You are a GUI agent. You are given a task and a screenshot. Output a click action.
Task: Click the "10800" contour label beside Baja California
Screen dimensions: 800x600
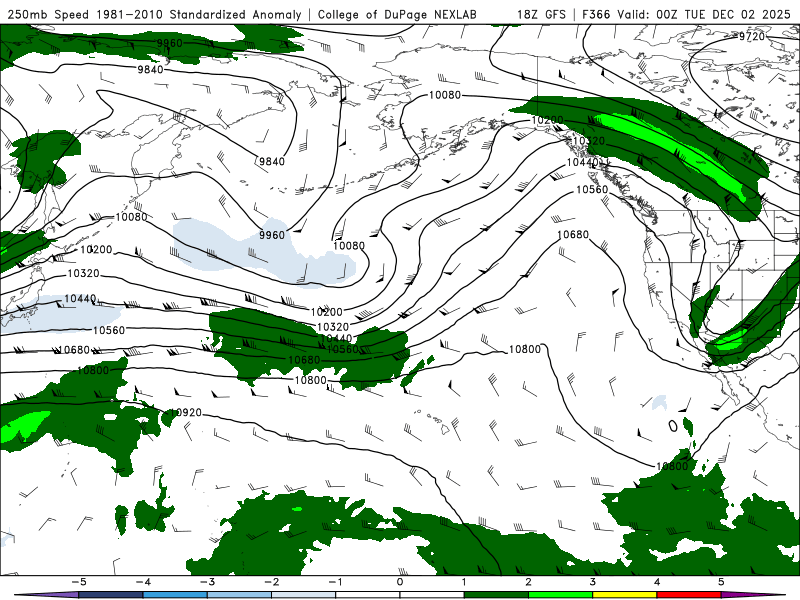pyautogui.click(x=672, y=466)
